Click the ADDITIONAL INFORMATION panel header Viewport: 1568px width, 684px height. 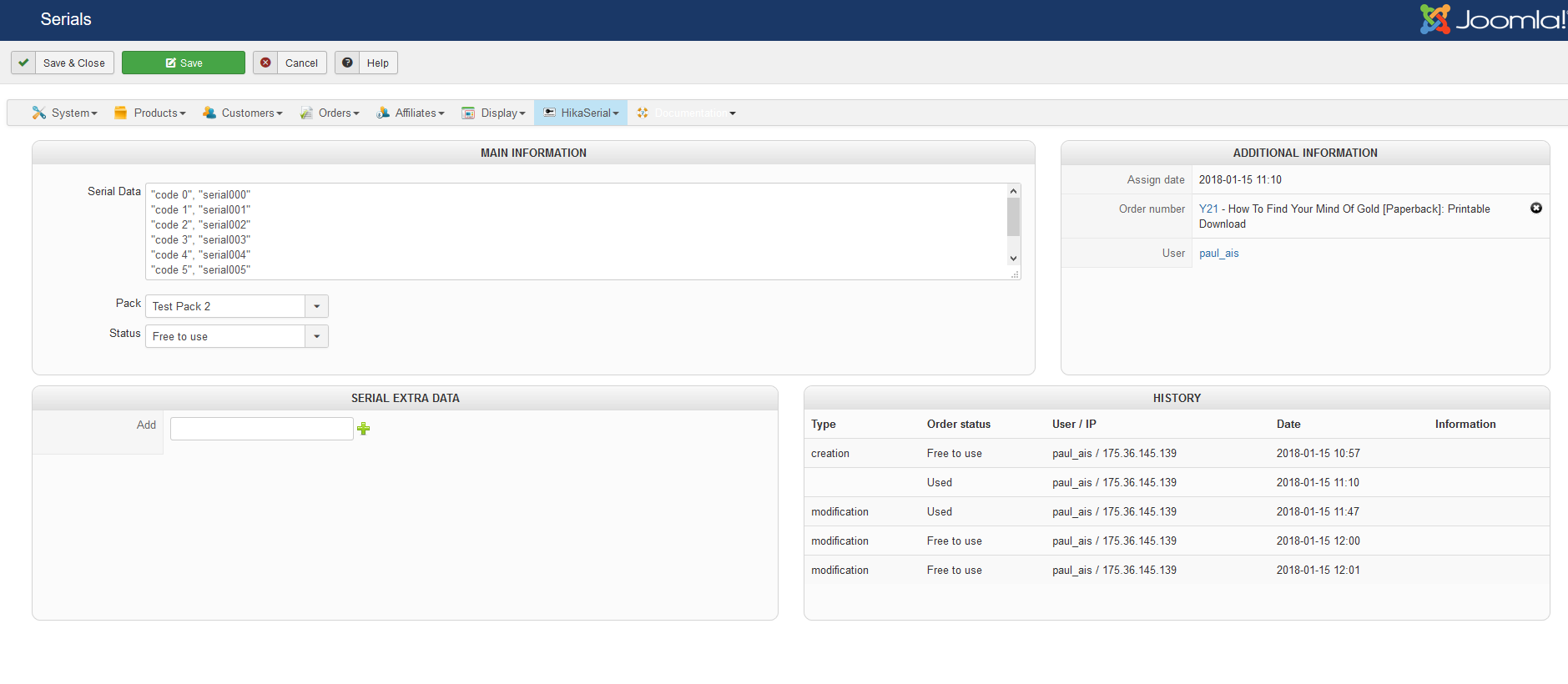(x=1305, y=153)
